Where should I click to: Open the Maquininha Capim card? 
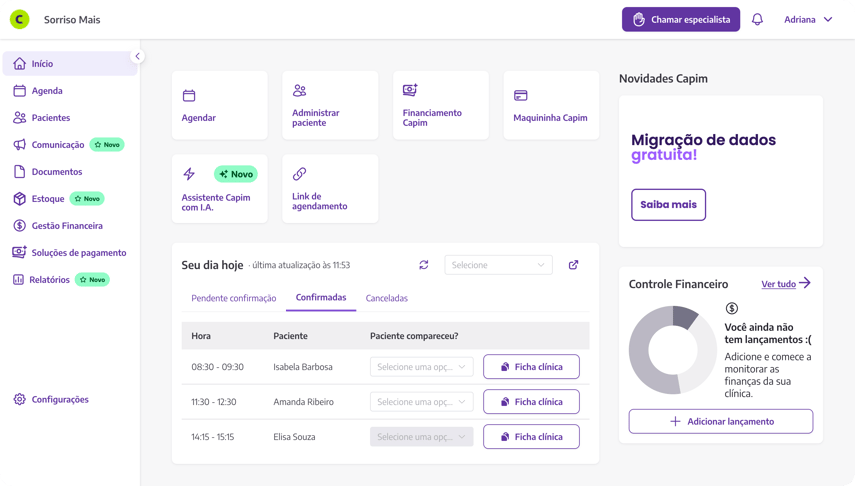550,105
